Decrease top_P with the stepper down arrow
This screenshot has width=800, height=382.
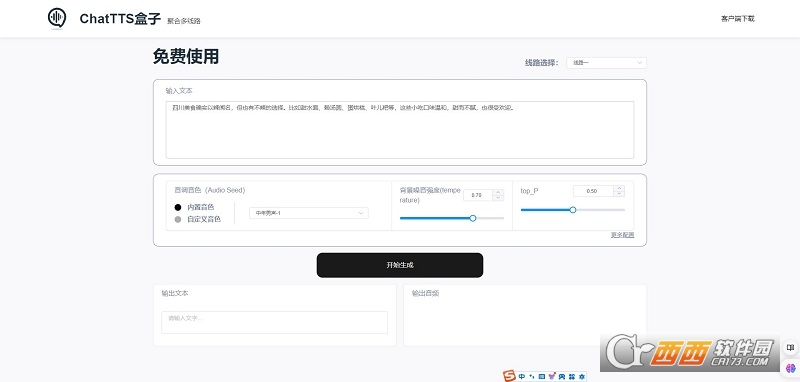click(x=619, y=194)
